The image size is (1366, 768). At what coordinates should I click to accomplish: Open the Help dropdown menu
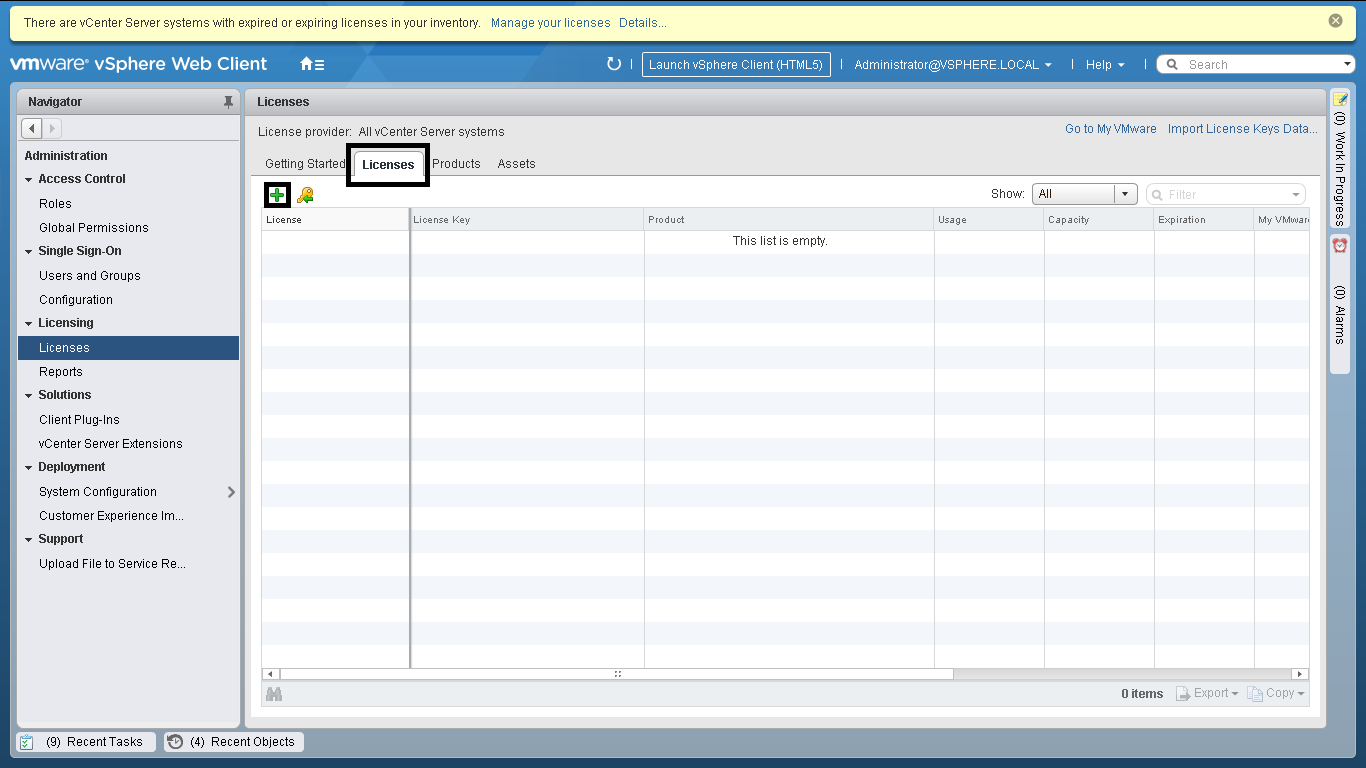click(1104, 64)
